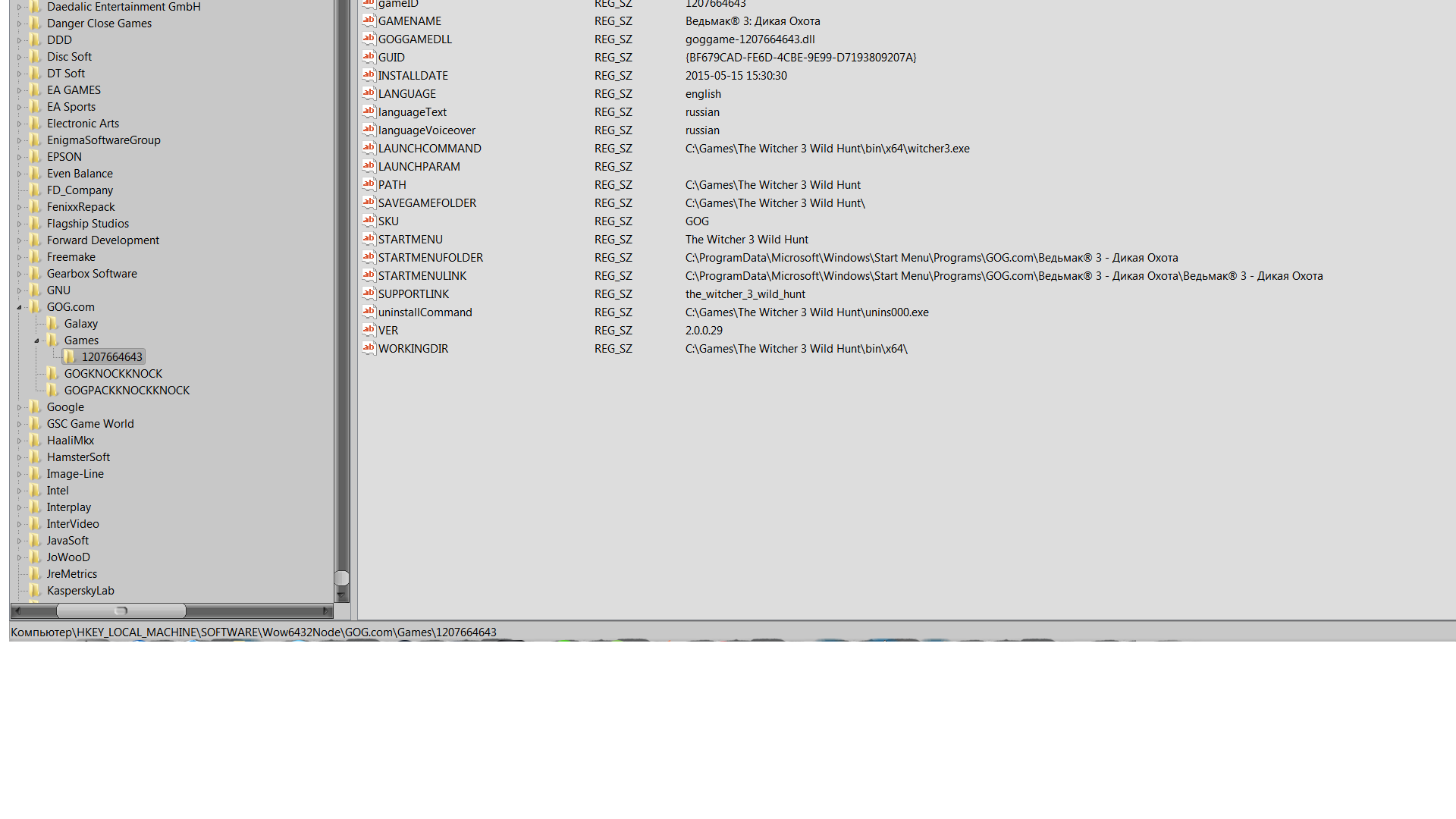Select the HaaliMkx registry key
1456x819 pixels.
70,440
